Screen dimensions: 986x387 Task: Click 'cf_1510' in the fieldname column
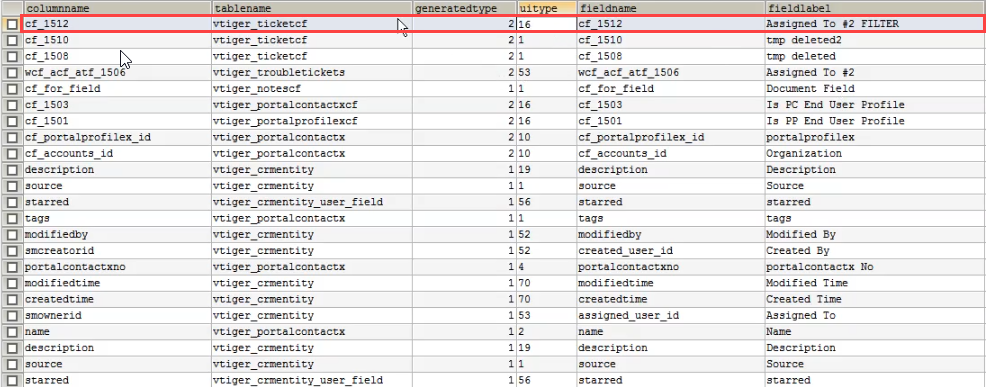coord(670,40)
